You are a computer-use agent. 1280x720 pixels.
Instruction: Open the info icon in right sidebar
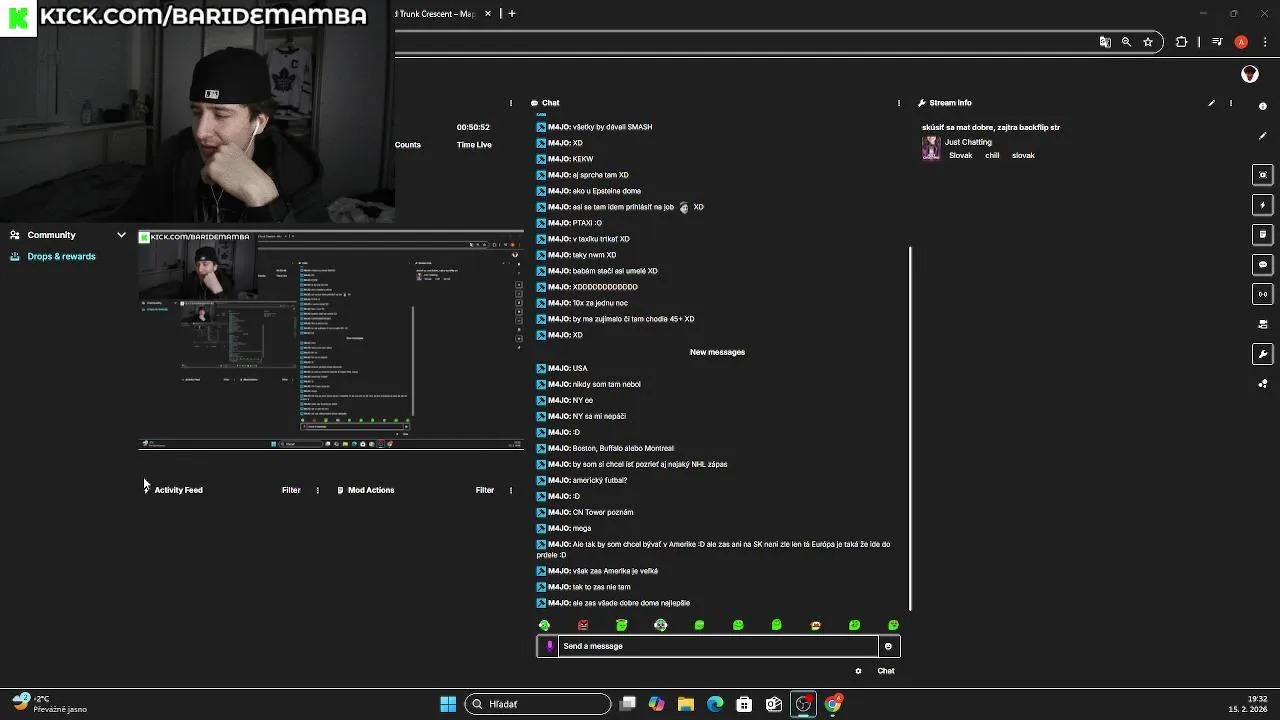click(1263, 106)
